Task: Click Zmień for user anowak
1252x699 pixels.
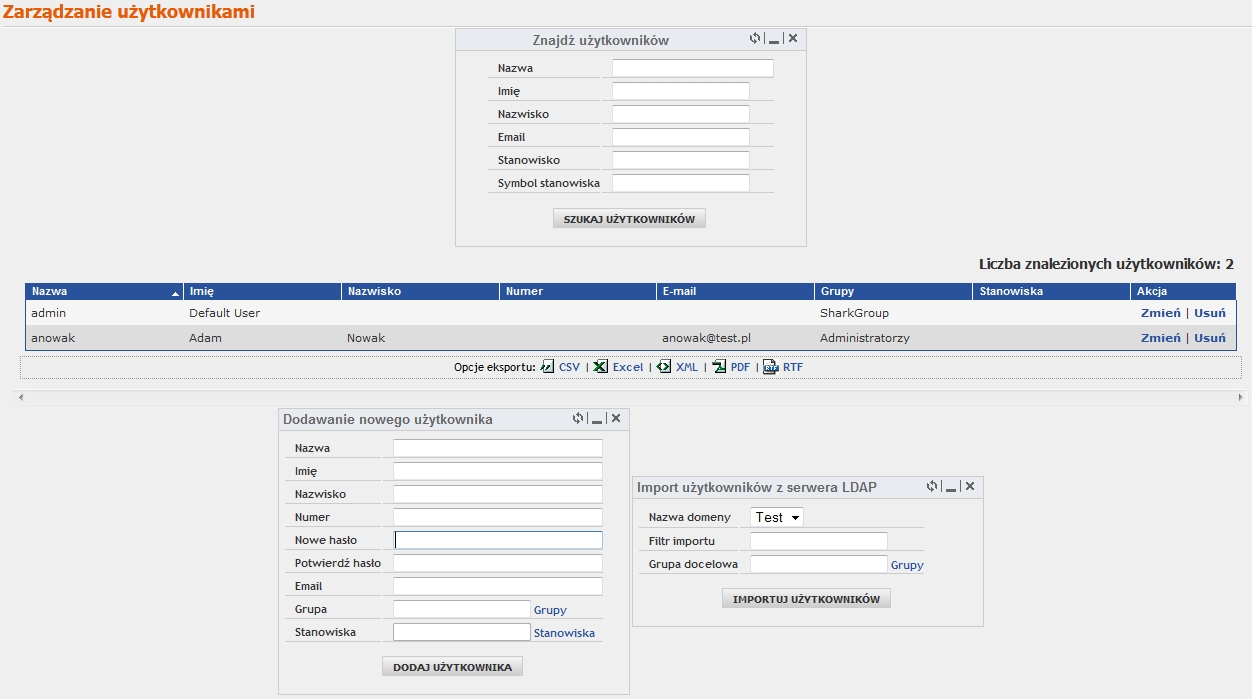Action: (x=1160, y=338)
